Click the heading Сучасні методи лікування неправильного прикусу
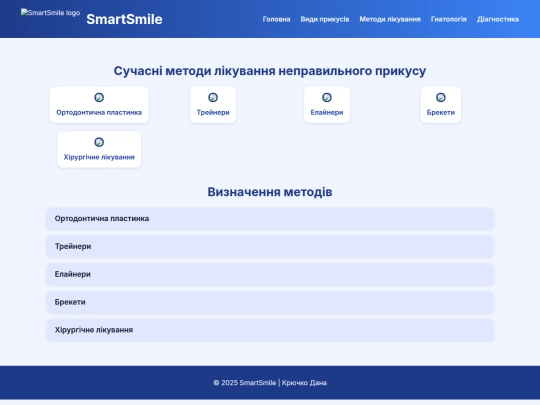 point(270,71)
